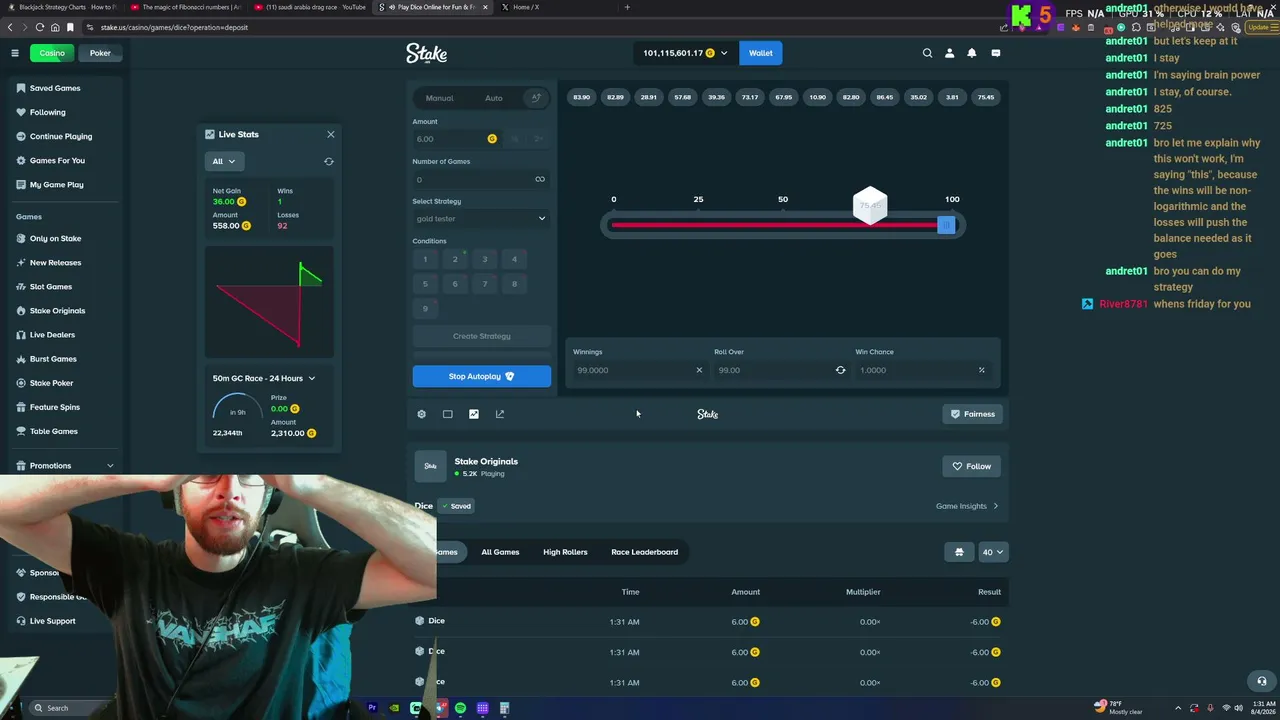Select condition 2
The width and height of the screenshot is (1280, 720).
click(455, 260)
